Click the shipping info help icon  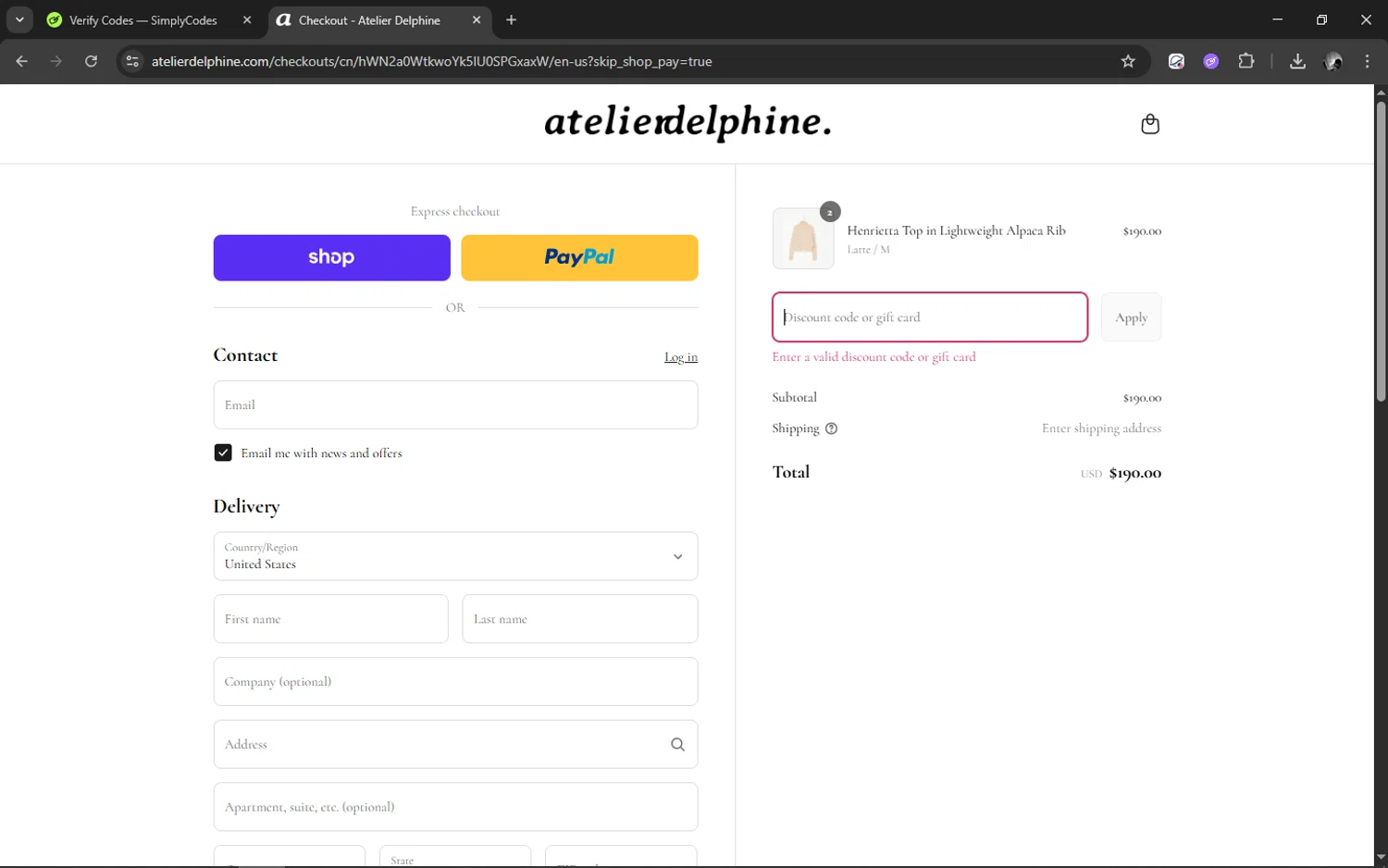point(831,428)
